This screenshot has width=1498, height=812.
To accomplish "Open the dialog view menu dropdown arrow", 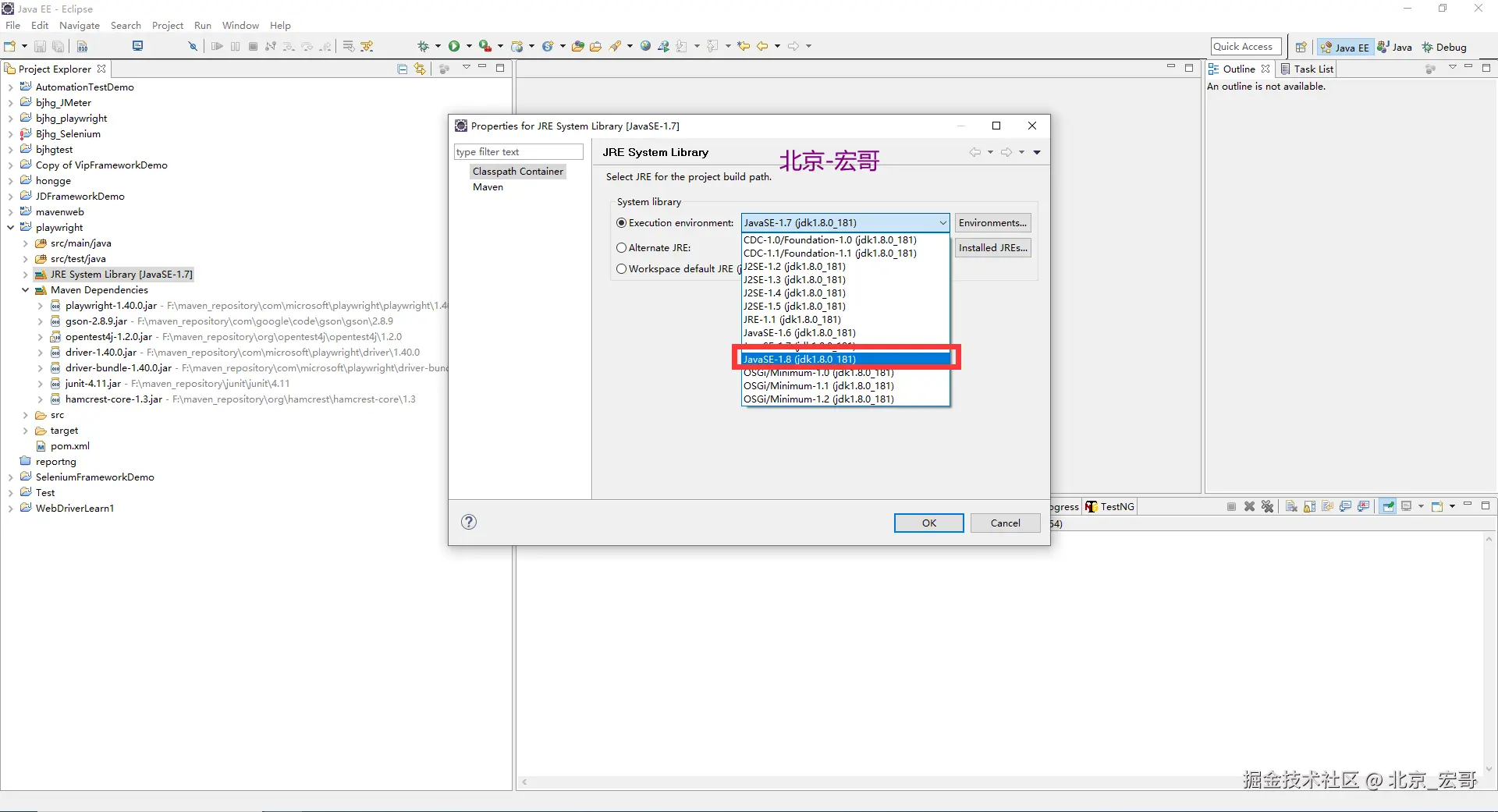I will pos(1037,152).
